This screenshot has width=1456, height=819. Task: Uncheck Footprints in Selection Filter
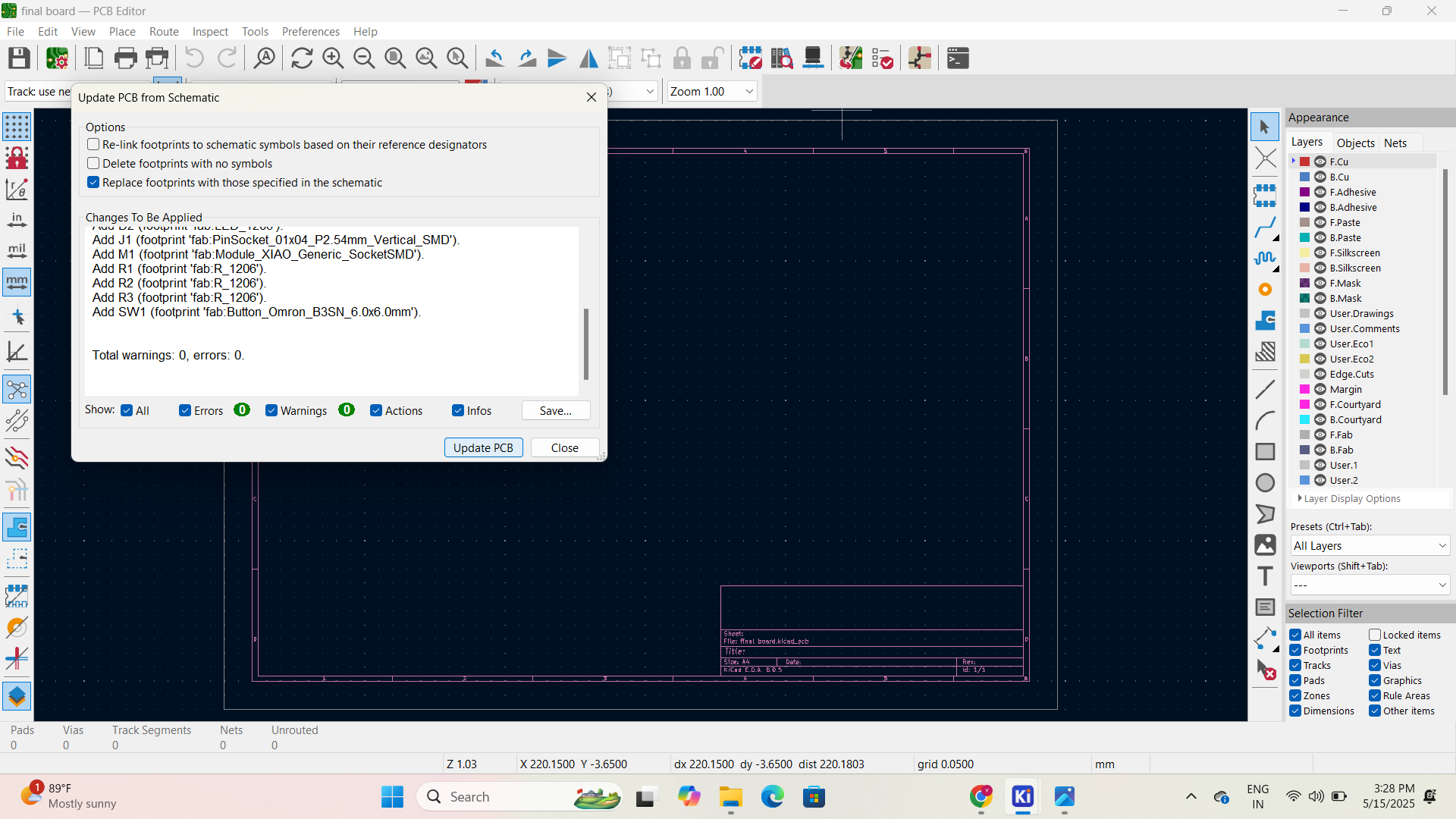1295,650
